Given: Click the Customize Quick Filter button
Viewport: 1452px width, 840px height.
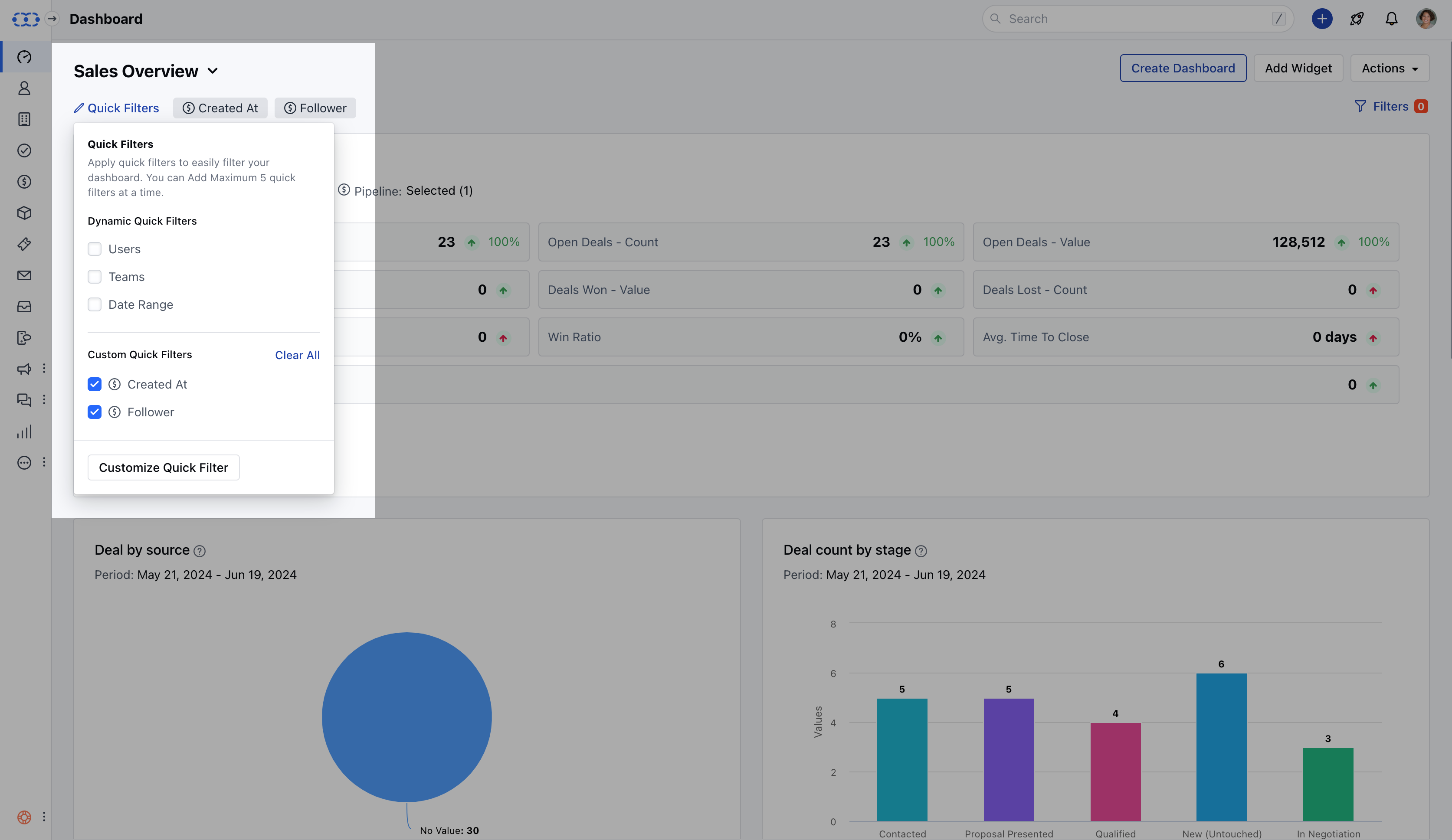Looking at the screenshot, I should 163,467.
